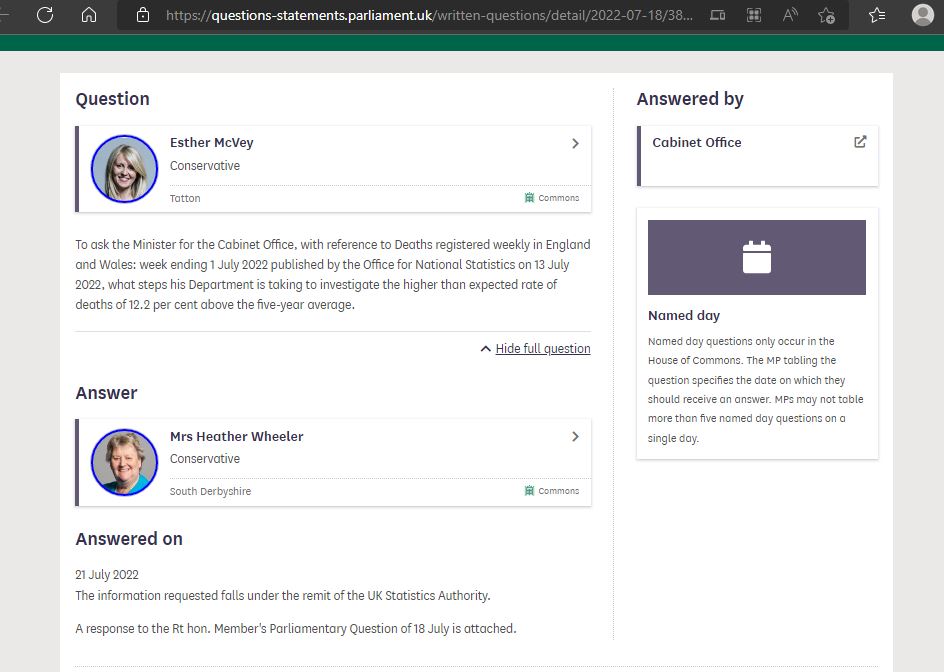944x672 pixels.
Task: Click Esther McVey's portrait photo
Action: (x=125, y=169)
